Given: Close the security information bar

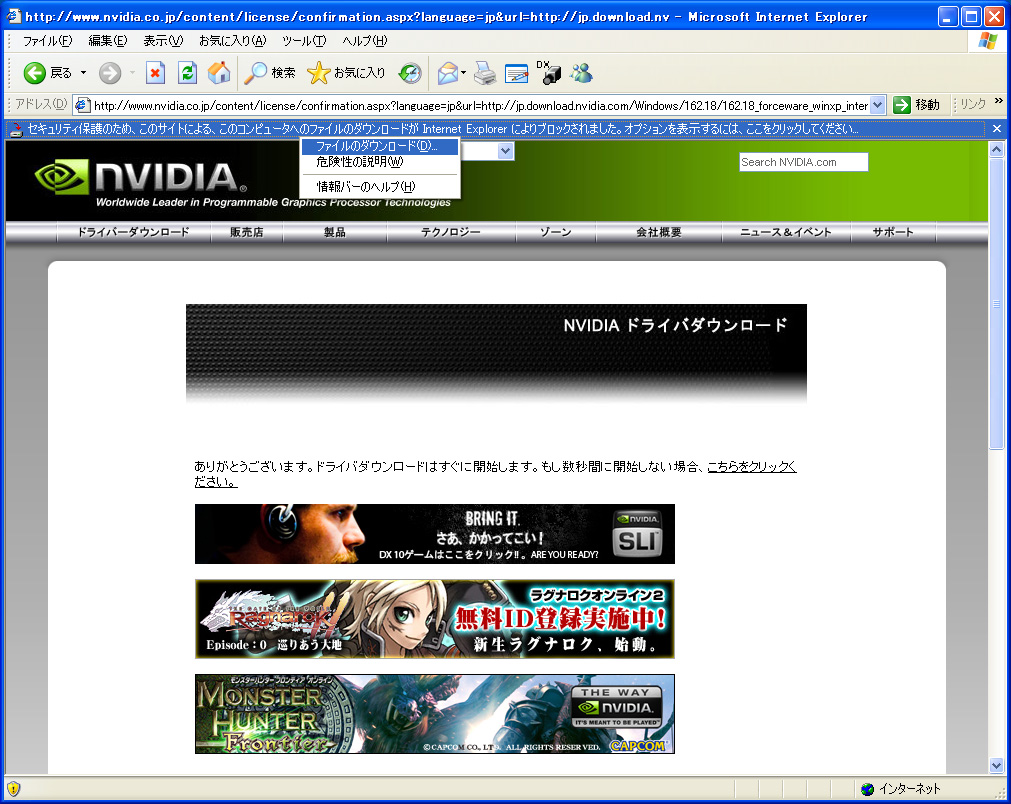Looking at the screenshot, I should (997, 129).
